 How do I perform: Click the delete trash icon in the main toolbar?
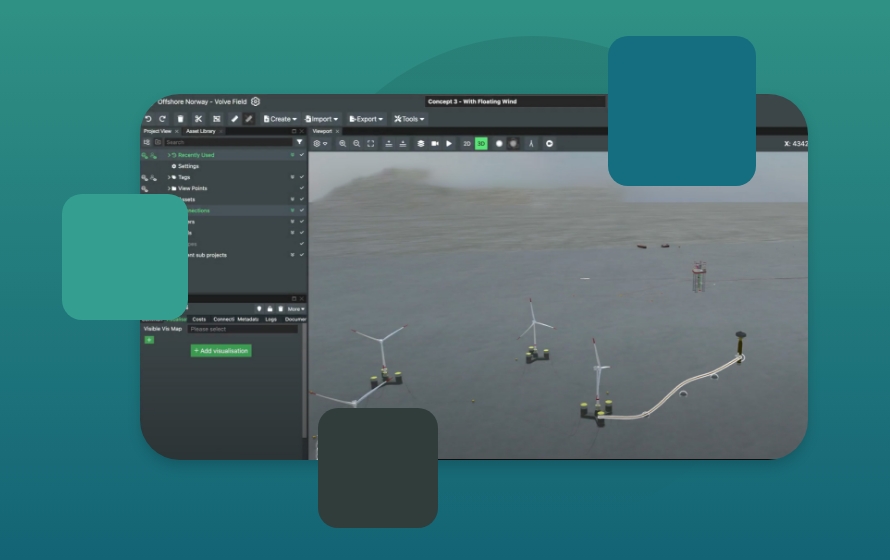(x=181, y=119)
